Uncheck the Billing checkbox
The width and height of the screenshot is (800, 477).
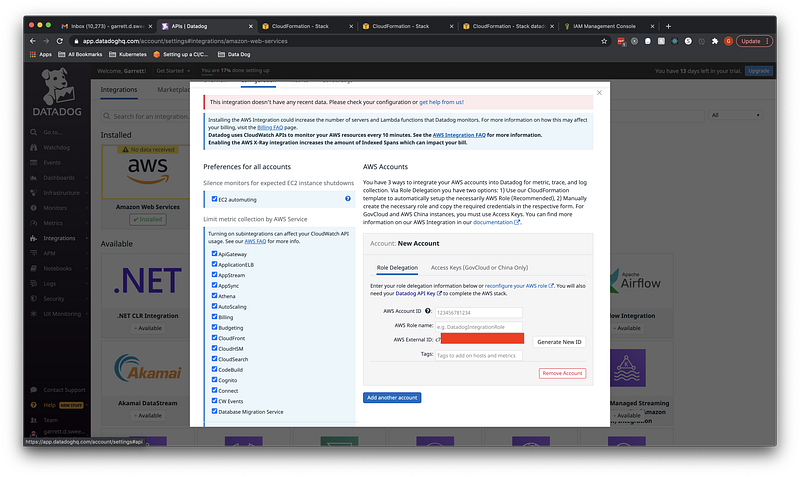(214, 316)
